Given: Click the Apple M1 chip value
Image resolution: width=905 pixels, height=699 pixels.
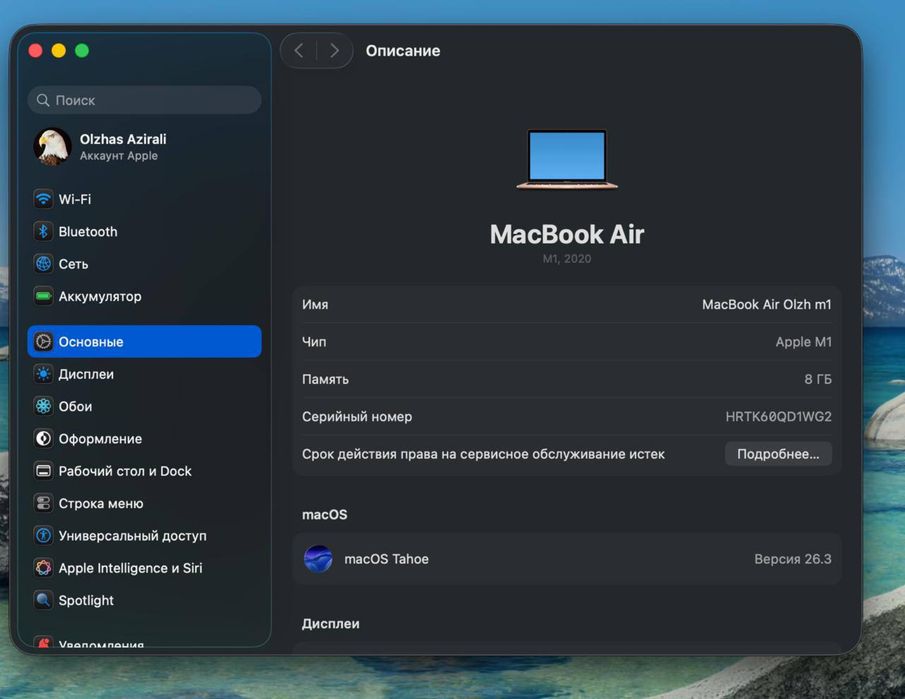Looking at the screenshot, I should point(803,342).
